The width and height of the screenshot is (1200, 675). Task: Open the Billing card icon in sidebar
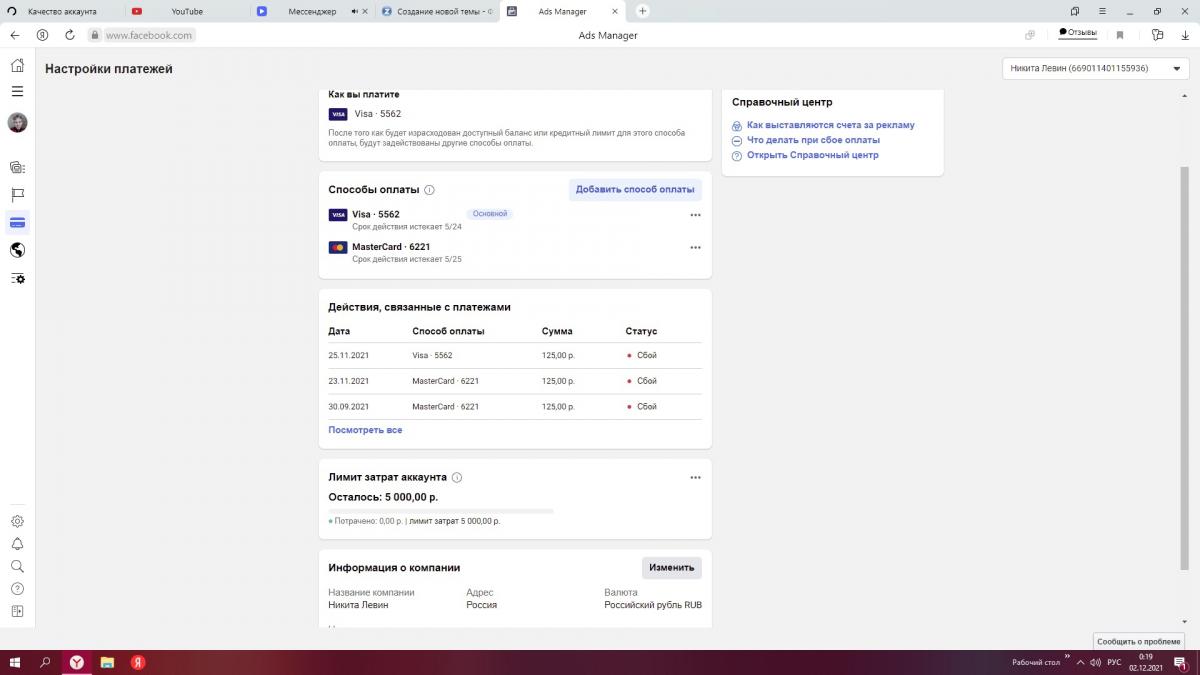pos(17,222)
